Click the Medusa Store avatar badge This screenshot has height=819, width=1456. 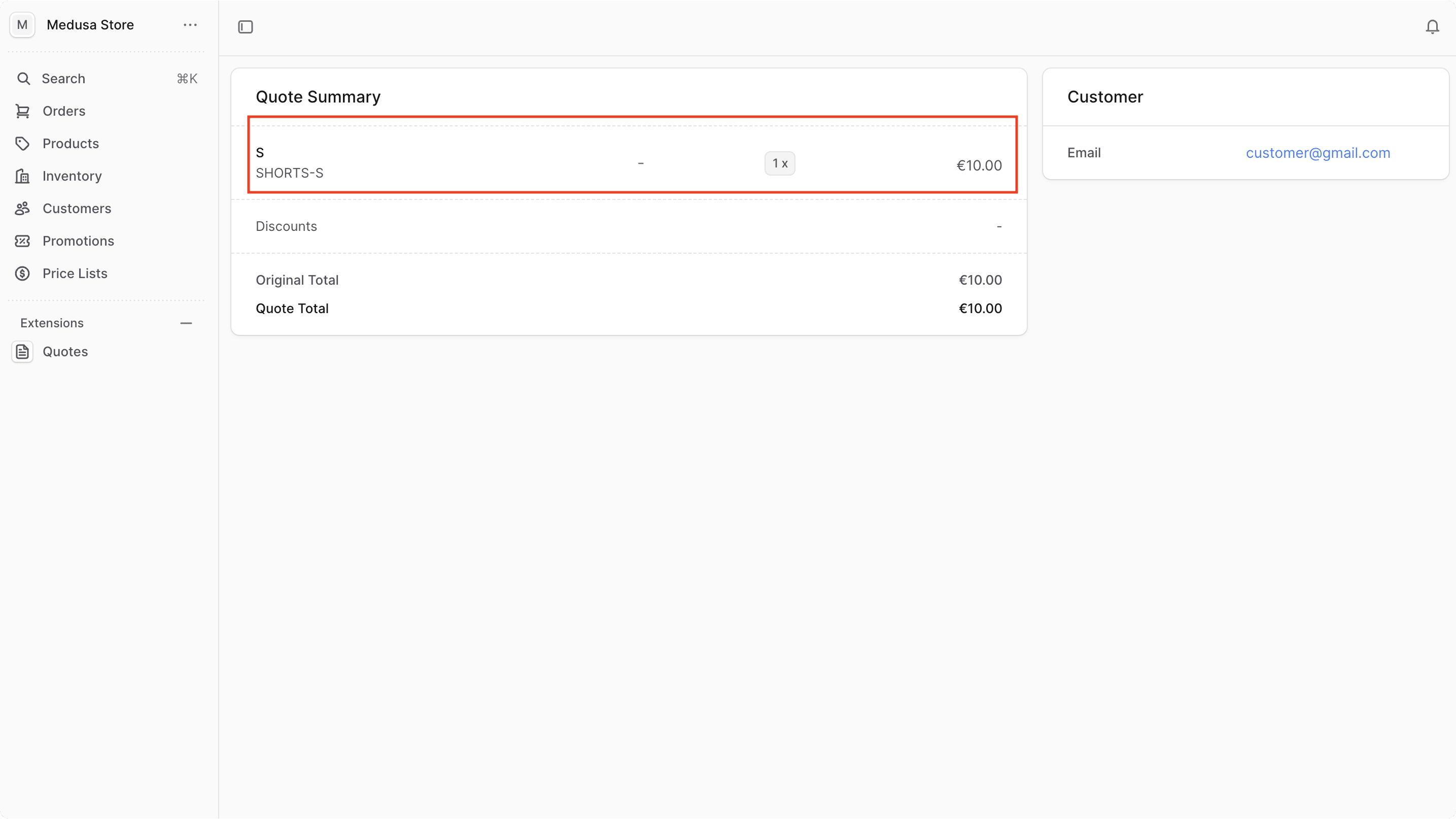(x=22, y=24)
